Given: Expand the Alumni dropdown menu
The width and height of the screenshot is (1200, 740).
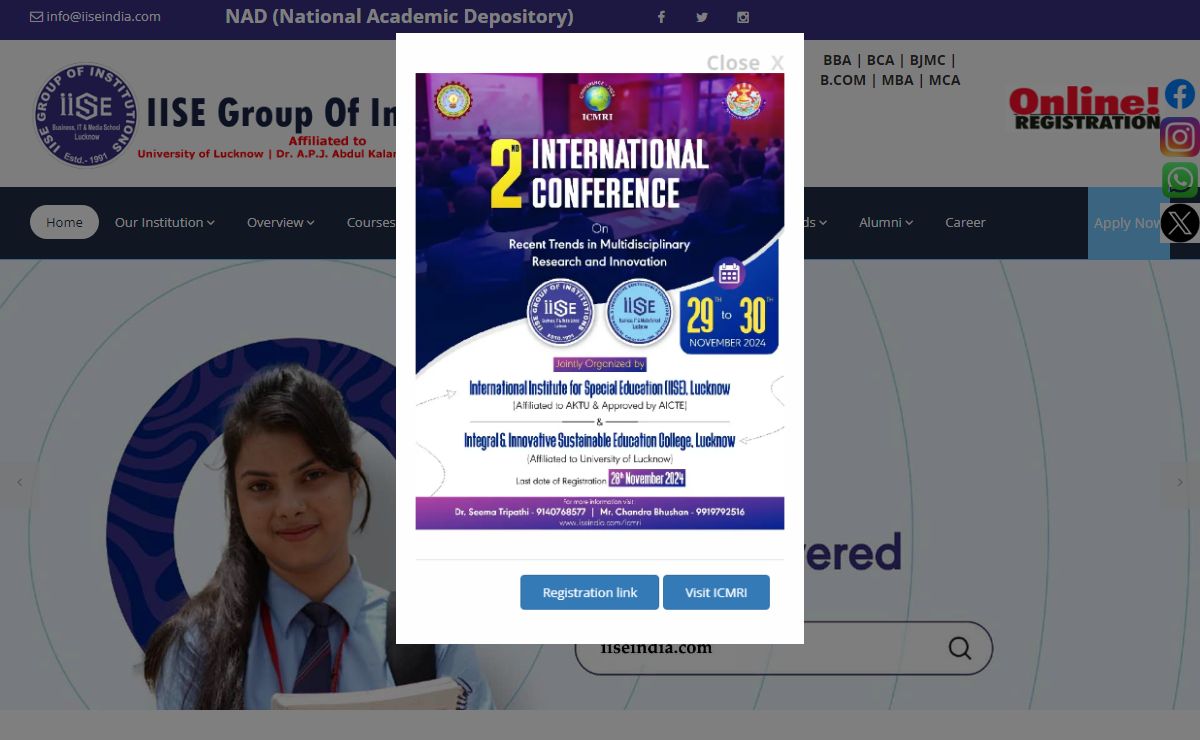Looking at the screenshot, I should pyautogui.click(x=885, y=222).
